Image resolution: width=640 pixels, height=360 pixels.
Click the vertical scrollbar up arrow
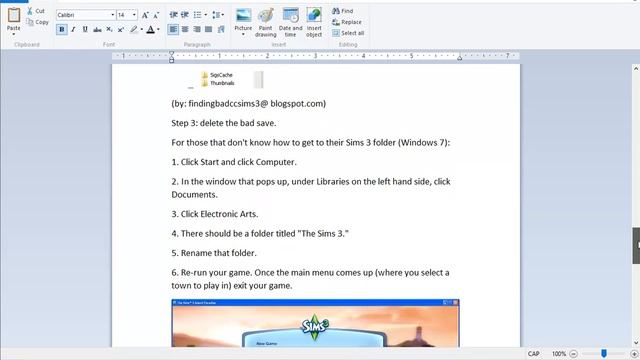(636, 69)
